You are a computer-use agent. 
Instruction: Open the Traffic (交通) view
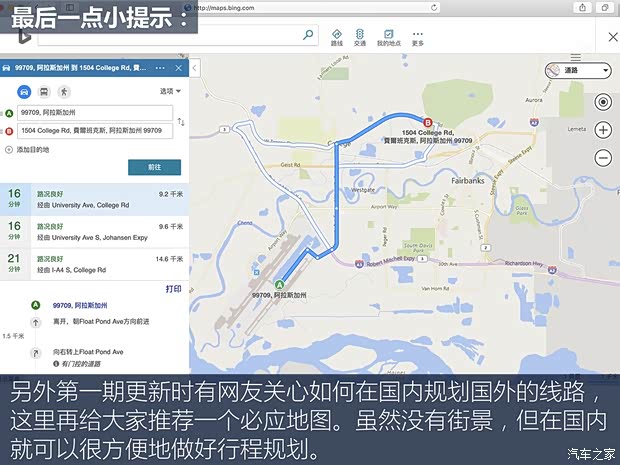point(360,38)
